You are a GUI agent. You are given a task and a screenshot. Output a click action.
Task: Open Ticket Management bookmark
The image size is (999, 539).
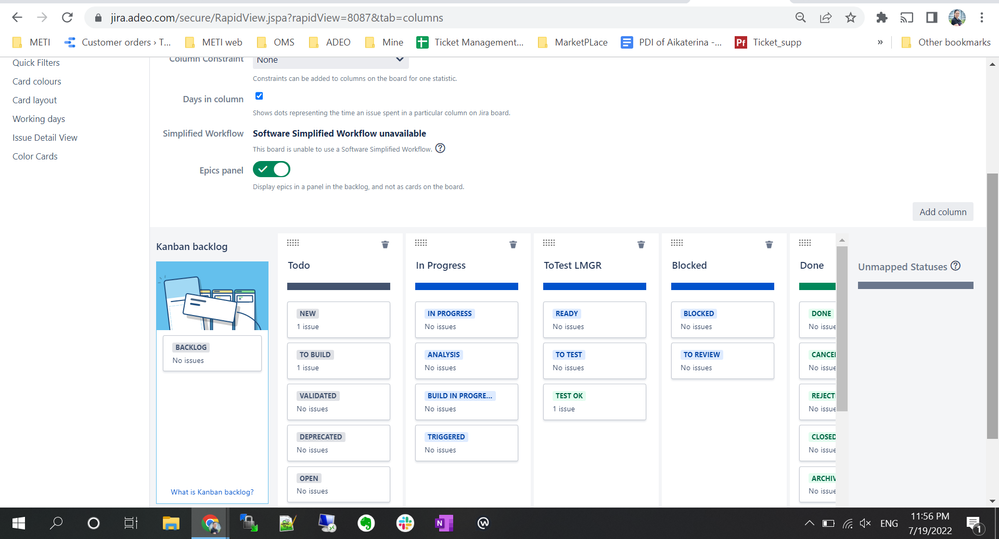pos(470,42)
